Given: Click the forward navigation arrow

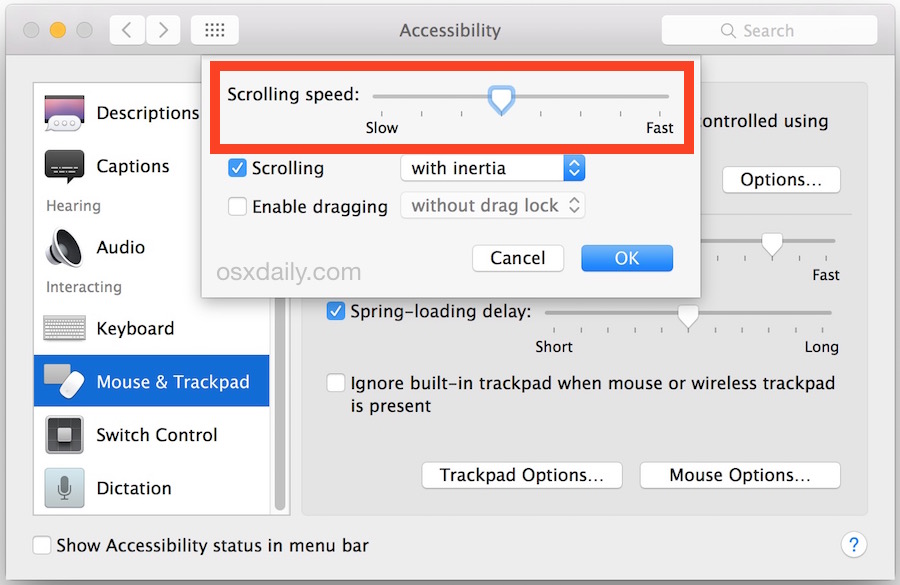Looking at the screenshot, I should [163, 30].
